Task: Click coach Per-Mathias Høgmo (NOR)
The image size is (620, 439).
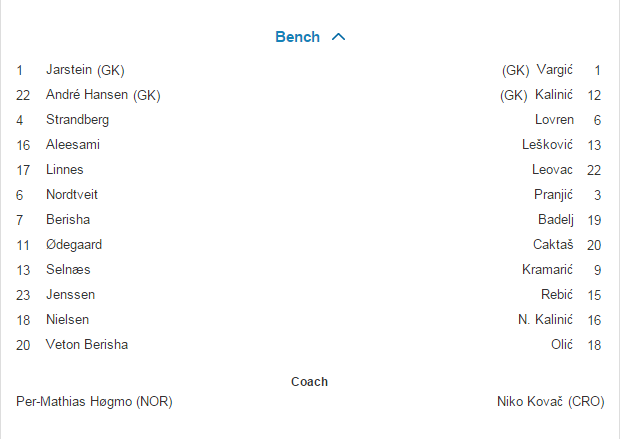Action: (x=94, y=402)
